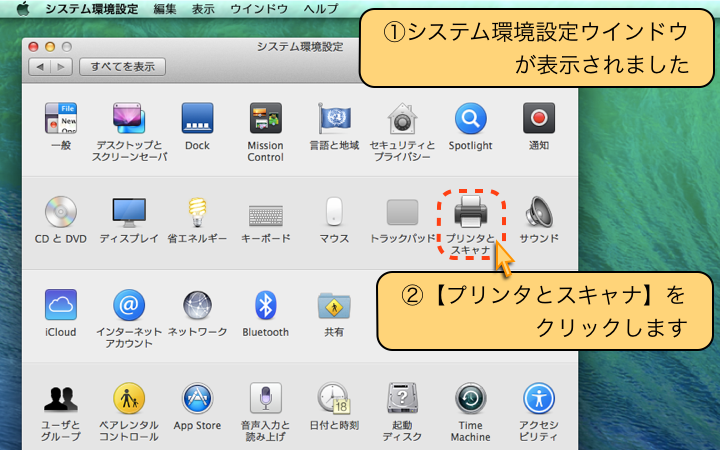This screenshot has width=720, height=450.
Task: Open セキュリティとプライバシー preferences
Action: point(402,118)
